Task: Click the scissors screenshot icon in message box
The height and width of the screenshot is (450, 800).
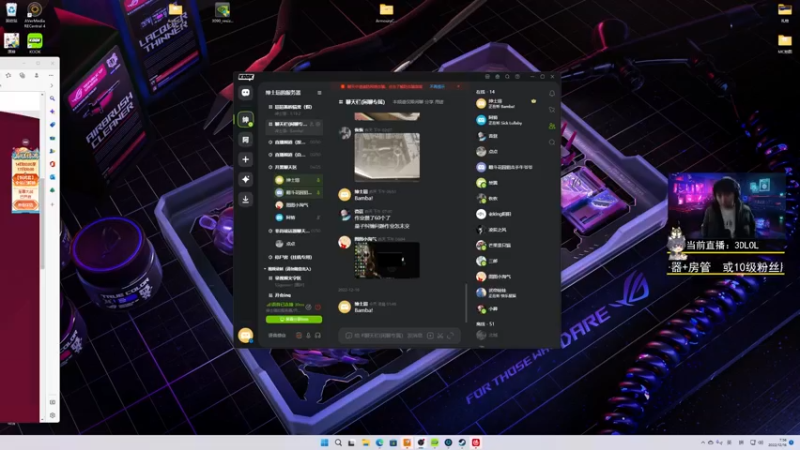Action: pos(440,336)
